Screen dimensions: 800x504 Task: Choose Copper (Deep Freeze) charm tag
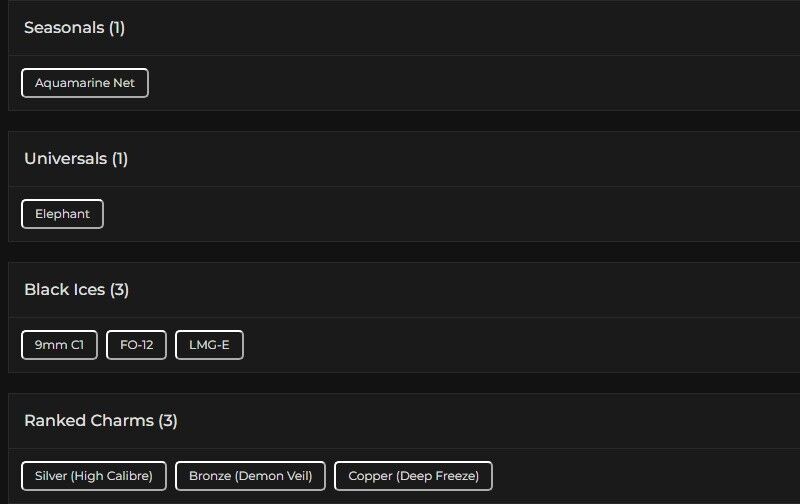pos(413,476)
